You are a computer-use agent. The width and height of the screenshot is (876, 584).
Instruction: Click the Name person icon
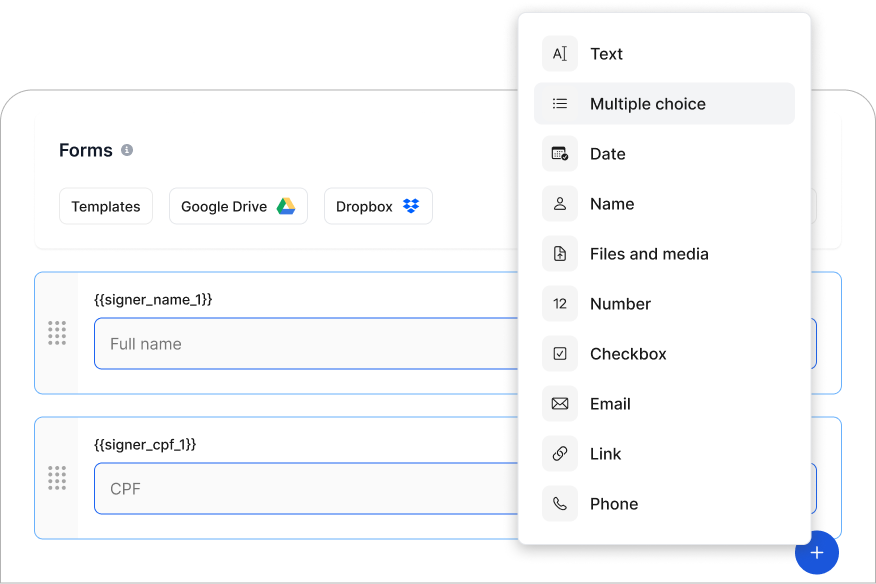tap(560, 204)
